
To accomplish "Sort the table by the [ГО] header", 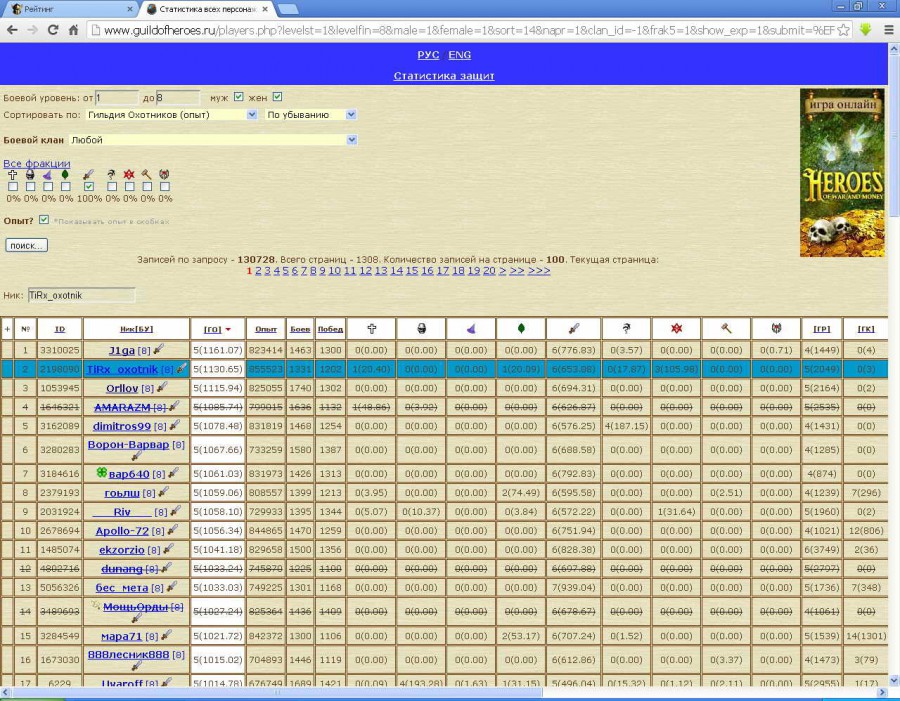I will point(213,329).
